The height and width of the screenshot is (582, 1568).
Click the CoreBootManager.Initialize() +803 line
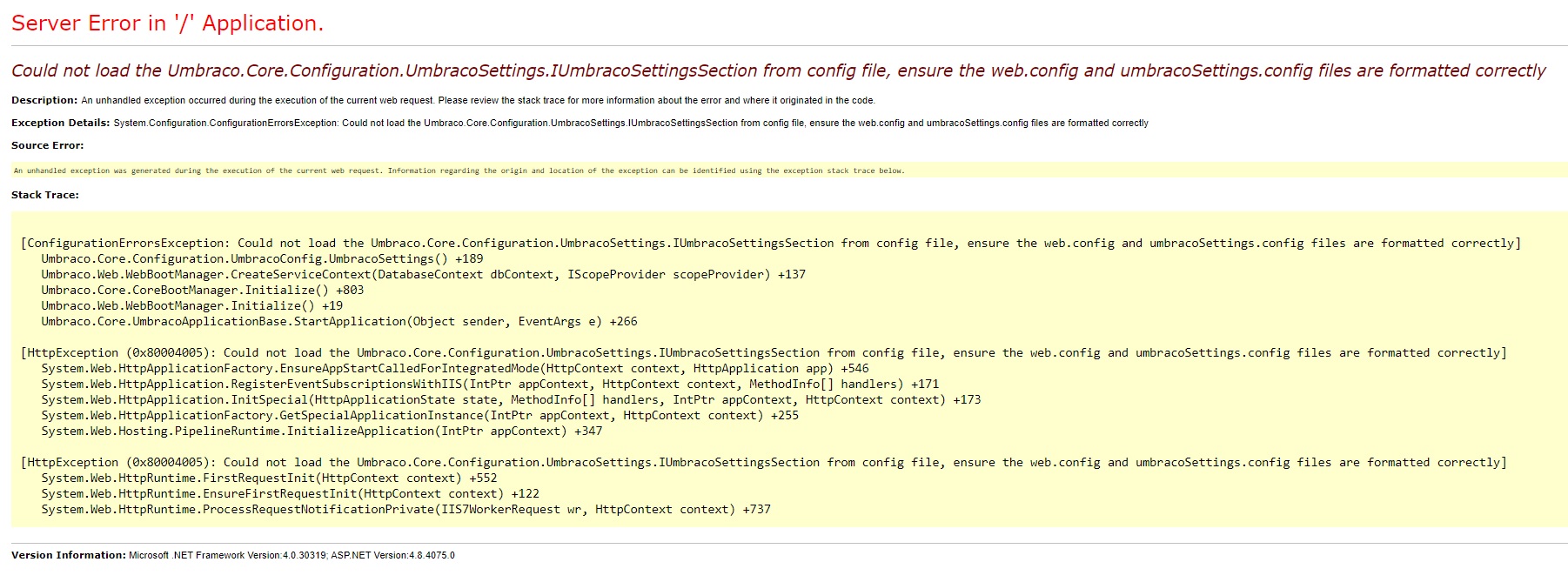[x=202, y=290]
